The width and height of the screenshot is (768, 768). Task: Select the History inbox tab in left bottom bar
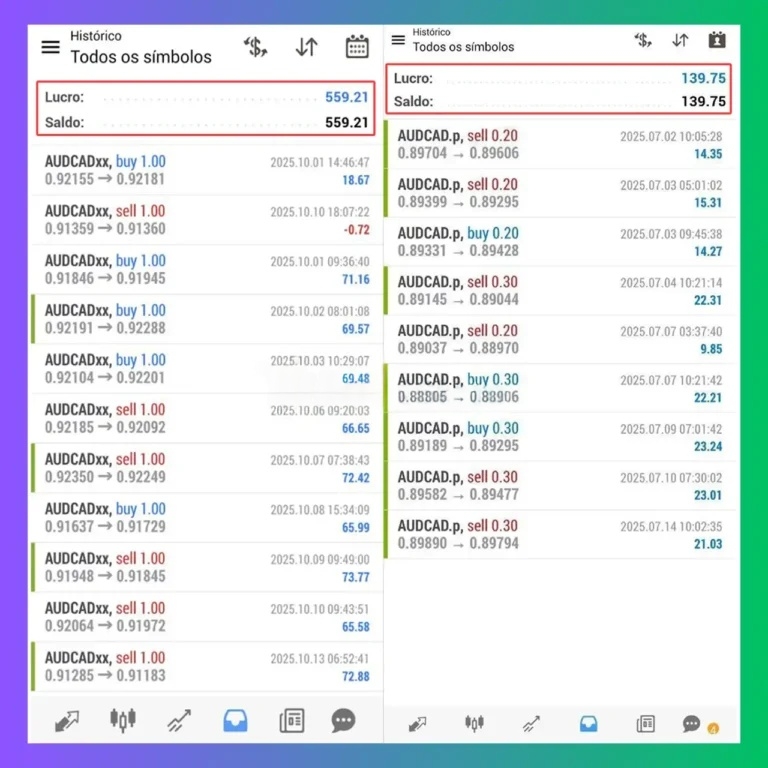[x=235, y=719]
